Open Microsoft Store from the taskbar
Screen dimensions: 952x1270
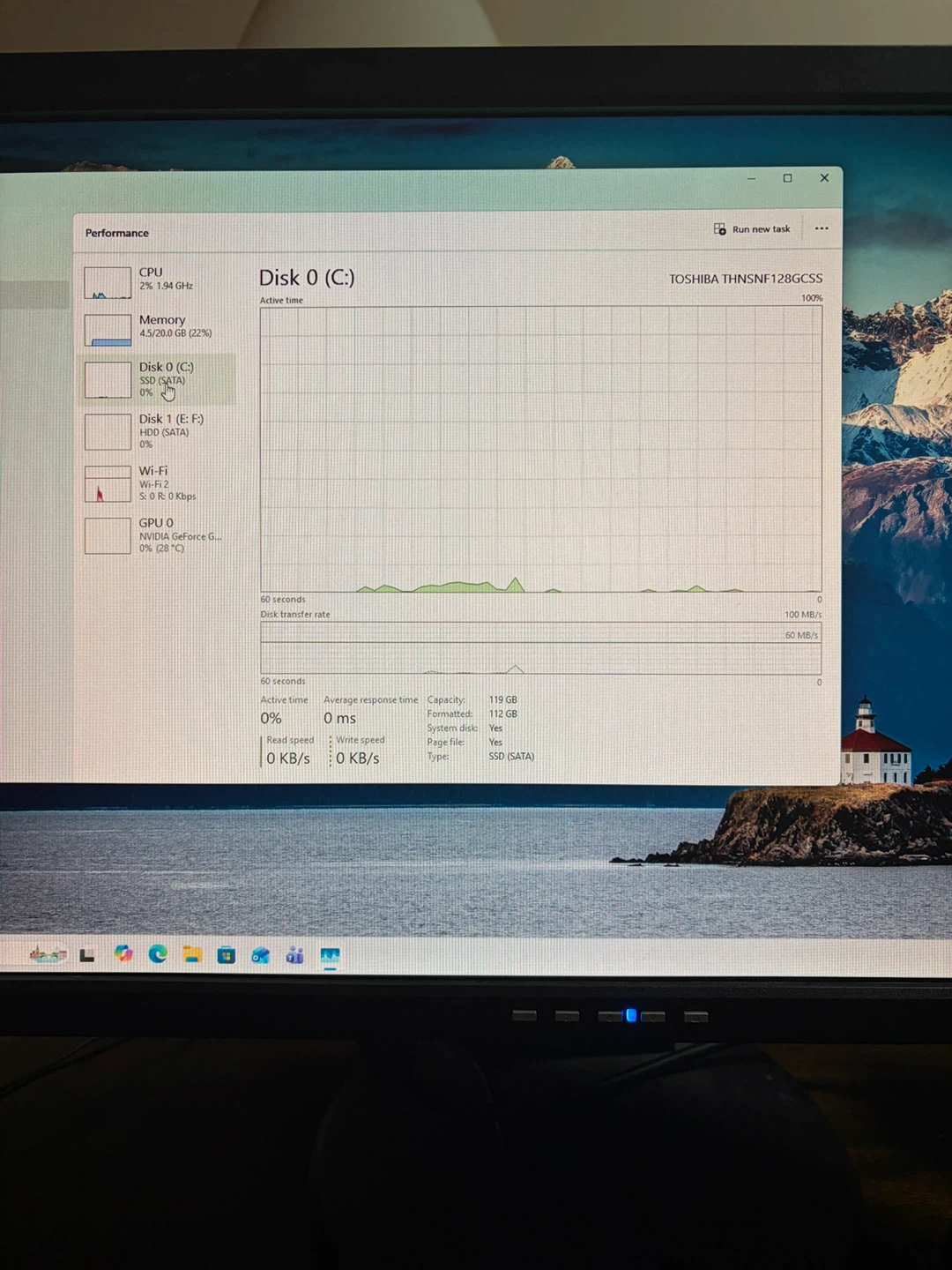click(227, 955)
